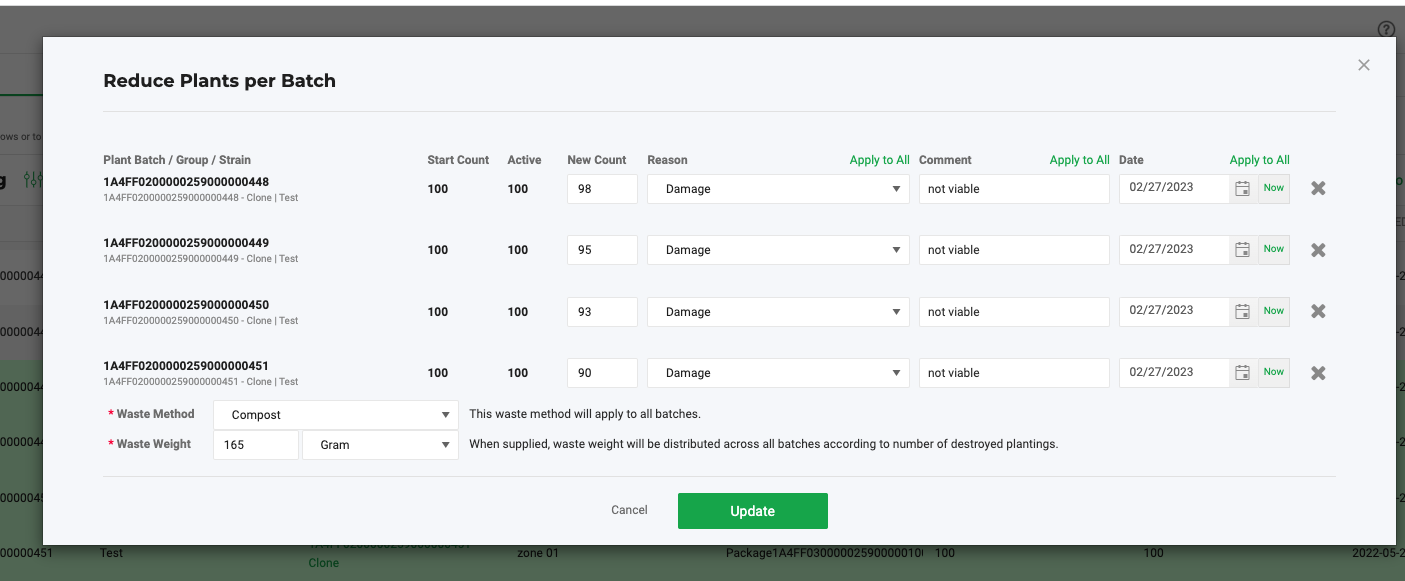This screenshot has height=581, width=1405.
Task: Click the green Update button
Action: pos(752,511)
